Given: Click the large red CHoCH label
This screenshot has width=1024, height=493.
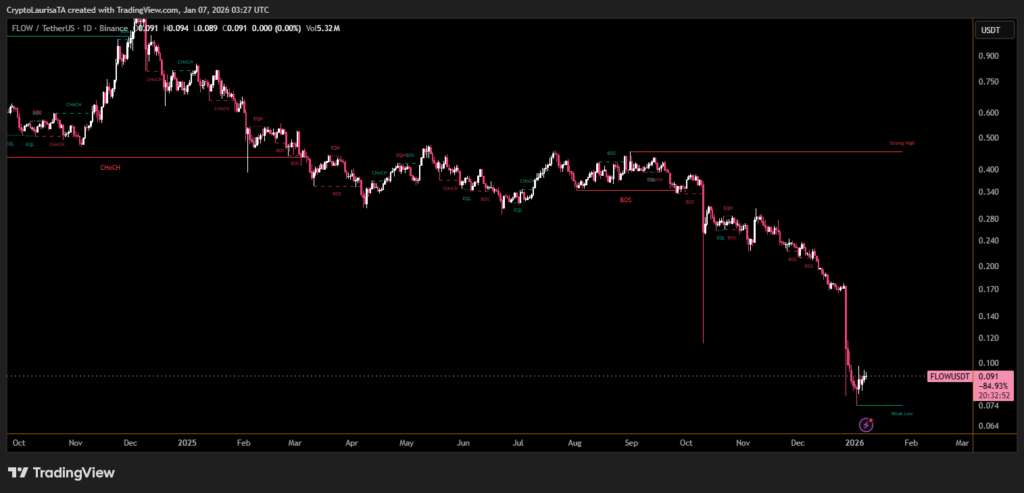Looking at the screenshot, I should click(111, 167).
